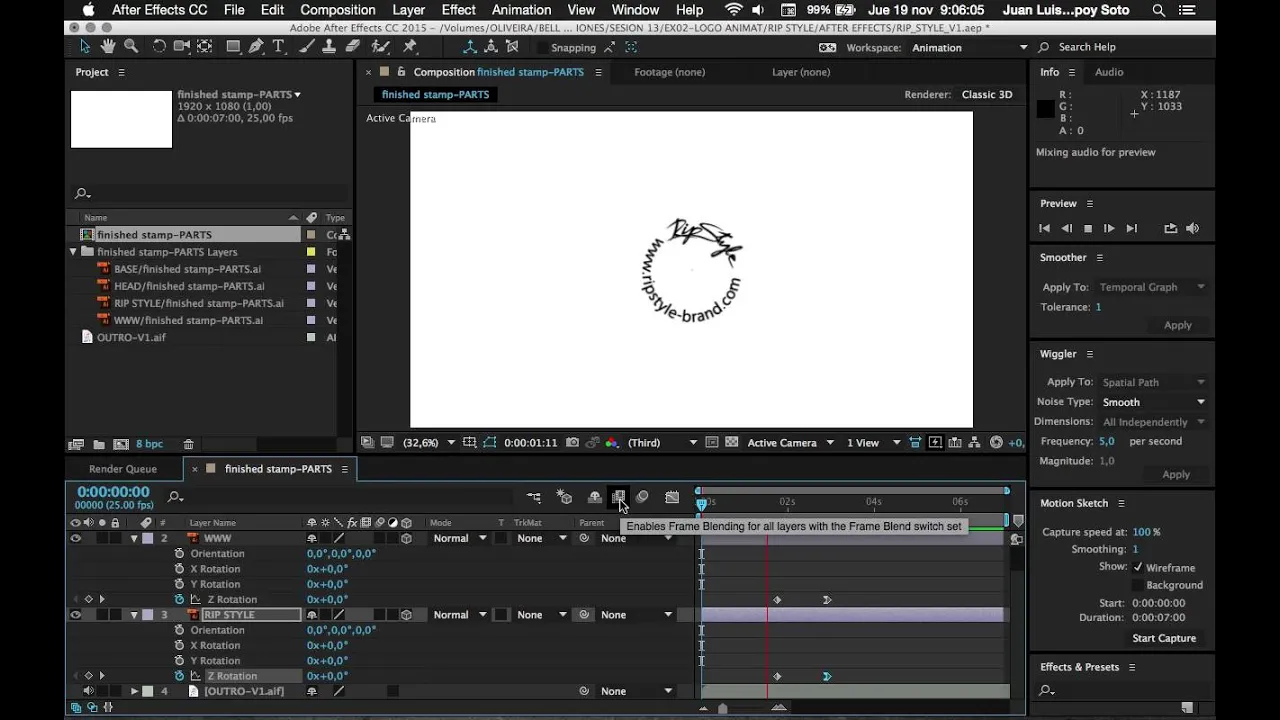1280x720 pixels.
Task: Toggle the 3D layer switch for RIP STYLE
Action: [x=406, y=615]
